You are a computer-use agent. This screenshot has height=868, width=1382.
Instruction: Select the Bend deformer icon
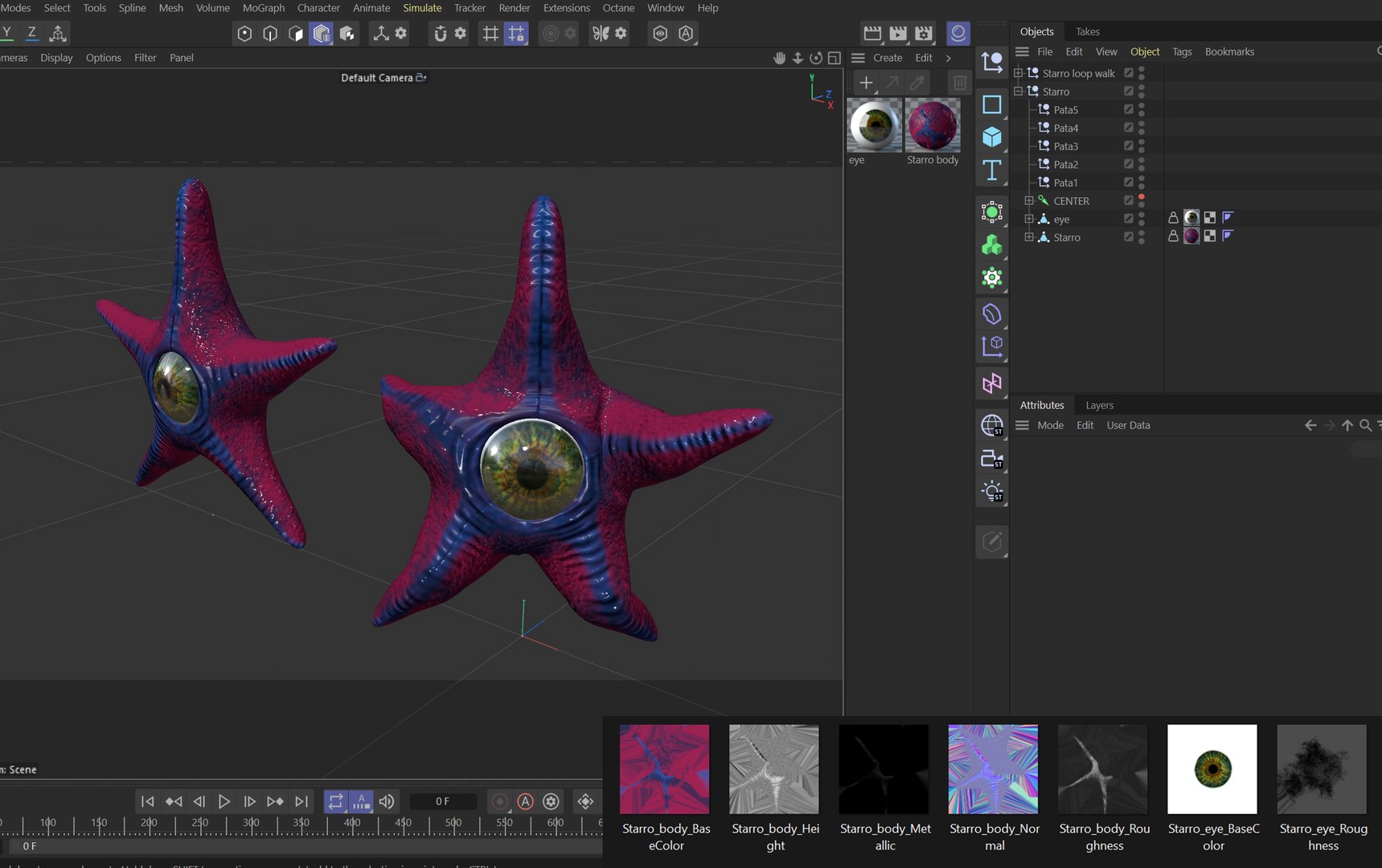(992, 314)
